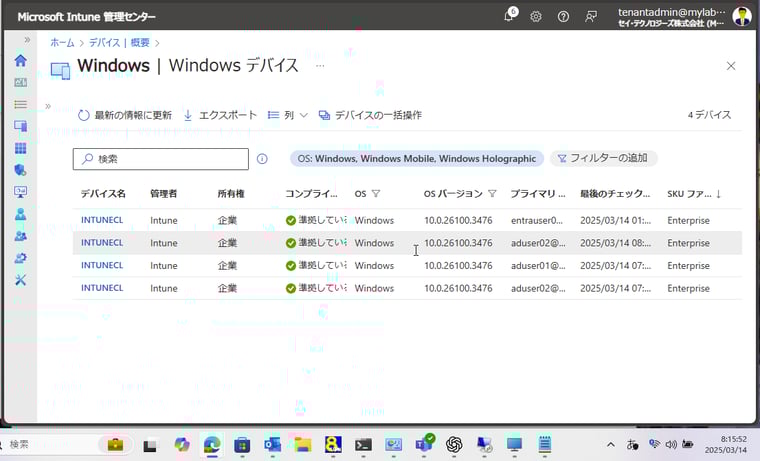The width and height of the screenshot is (760, 461).
Task: Click aduser01@... primary user cell
Action: click(x=538, y=266)
